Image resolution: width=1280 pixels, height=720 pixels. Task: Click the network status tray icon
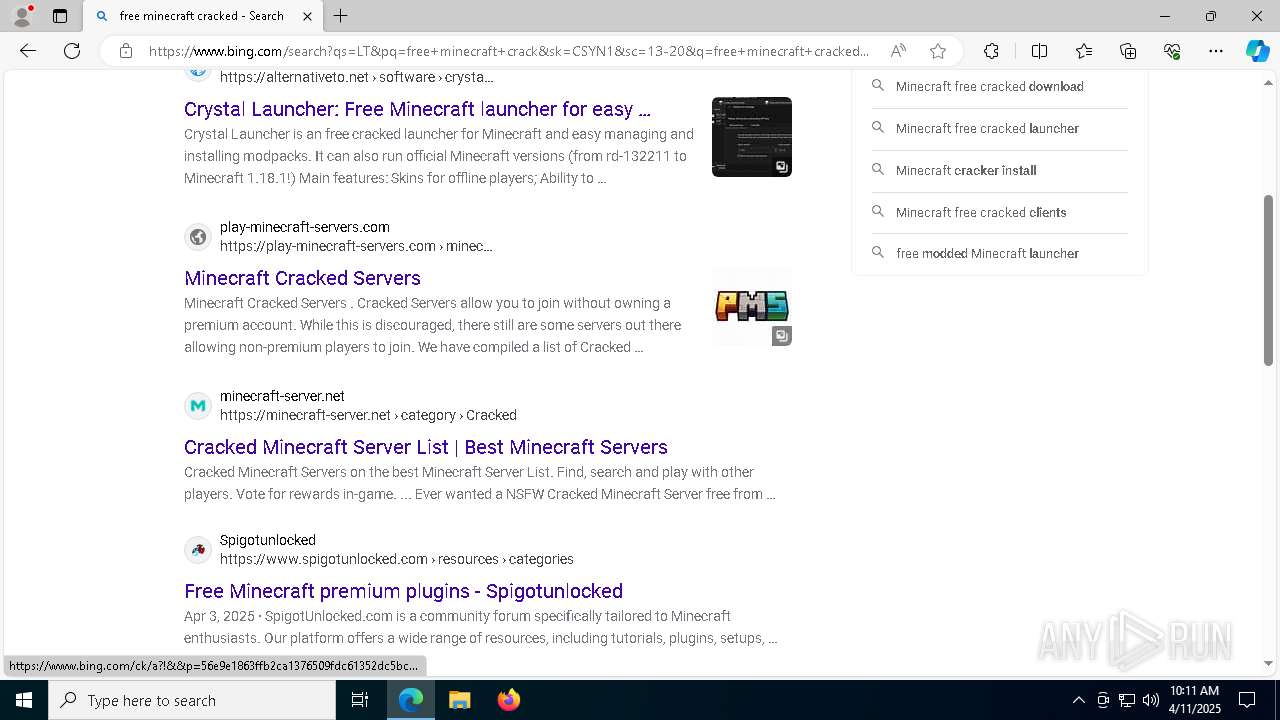tap(1127, 700)
